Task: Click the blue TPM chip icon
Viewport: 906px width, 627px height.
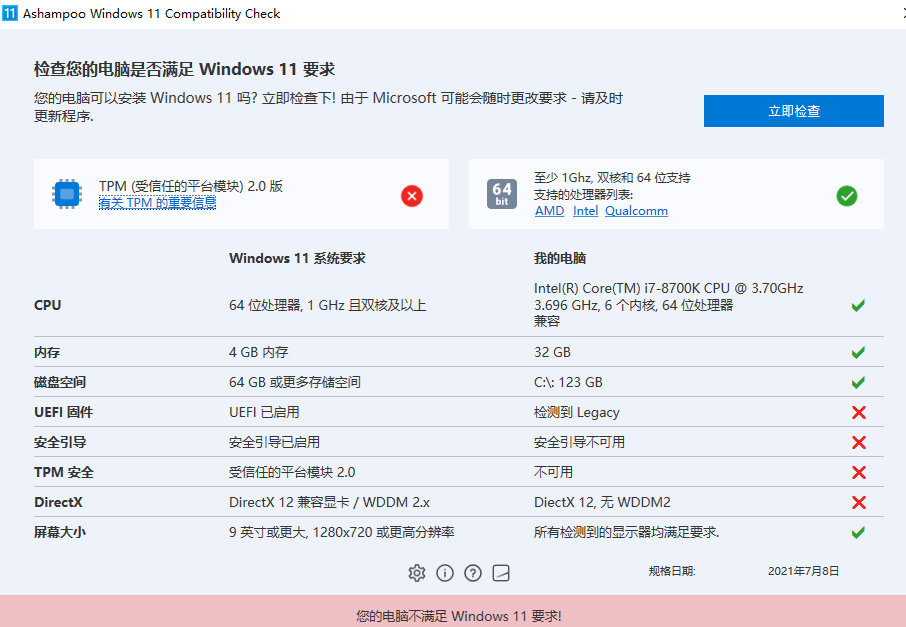Action: tap(66, 194)
